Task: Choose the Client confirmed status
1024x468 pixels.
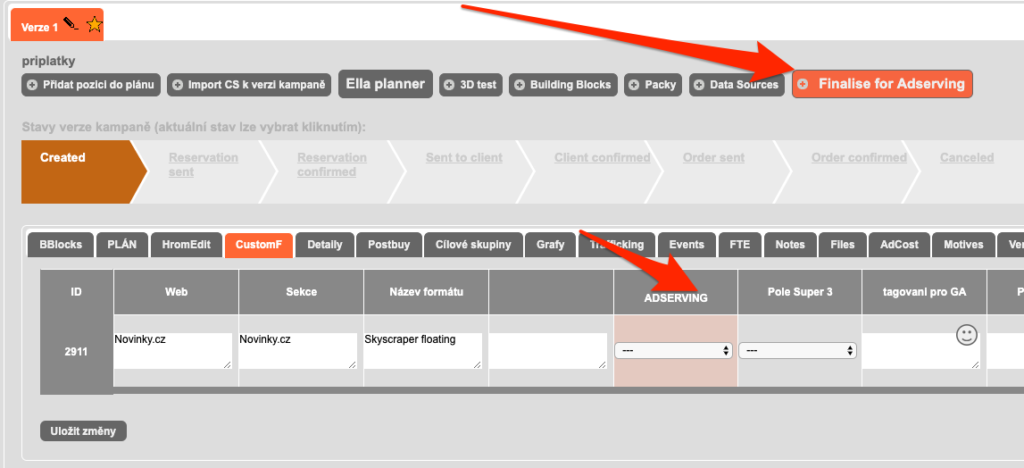Action: point(602,158)
